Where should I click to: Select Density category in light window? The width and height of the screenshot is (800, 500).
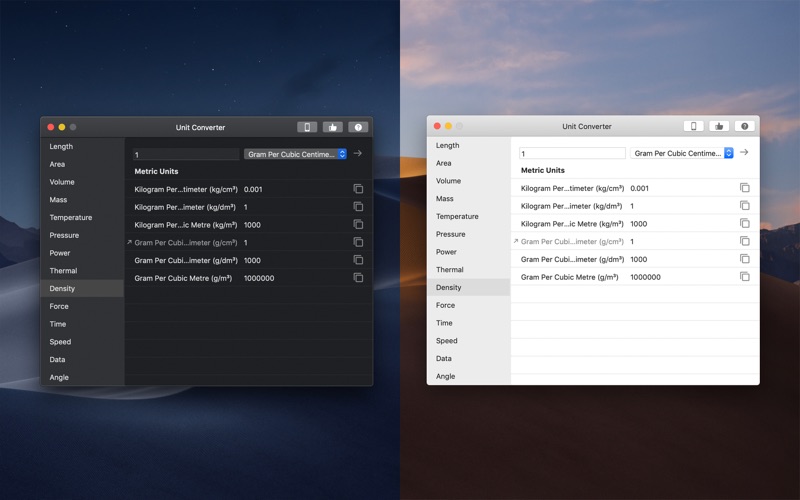(468, 287)
